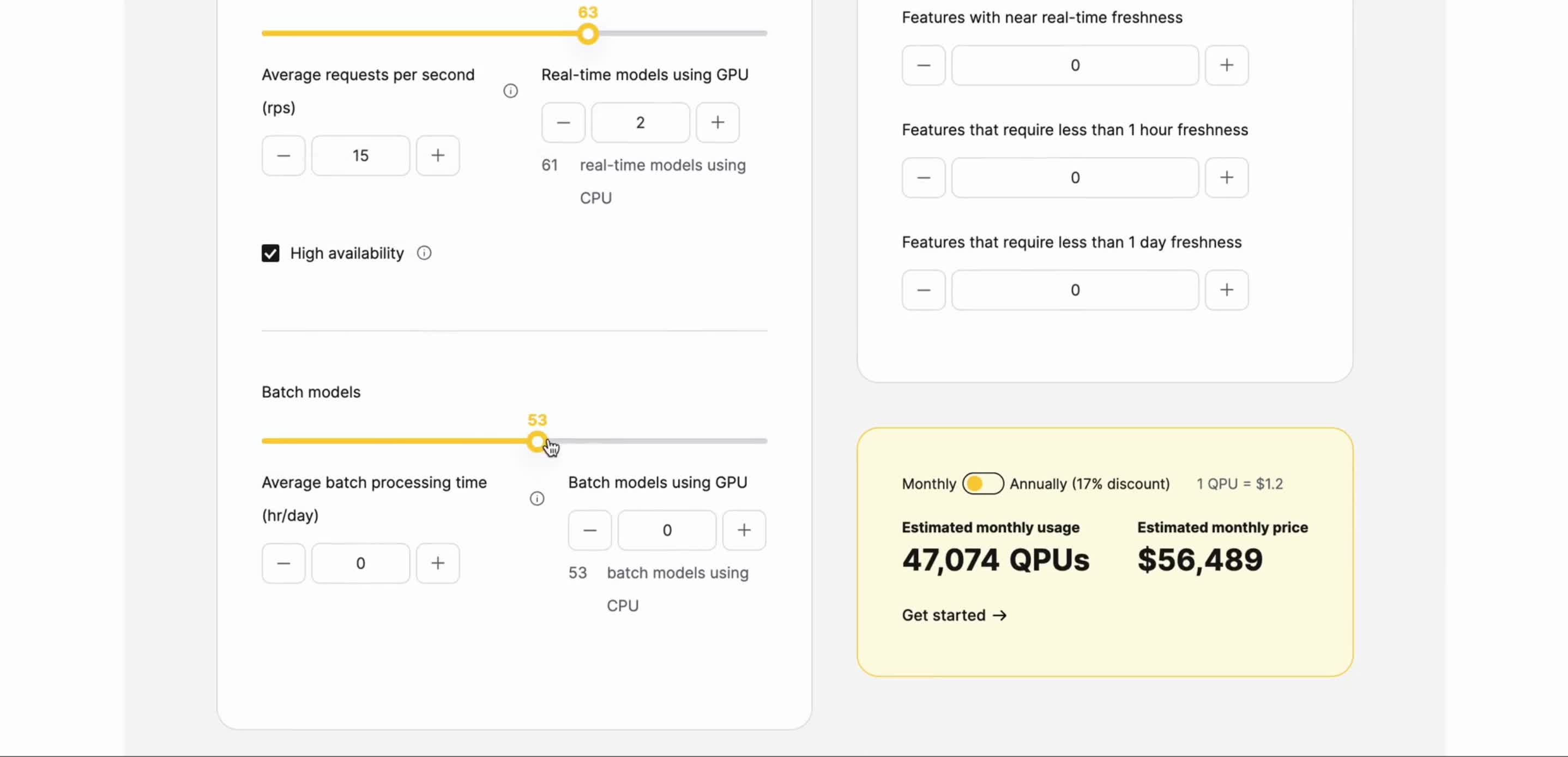Decrease less than 1 hour freshness features
This screenshot has width=1568, height=757.
[x=924, y=178]
